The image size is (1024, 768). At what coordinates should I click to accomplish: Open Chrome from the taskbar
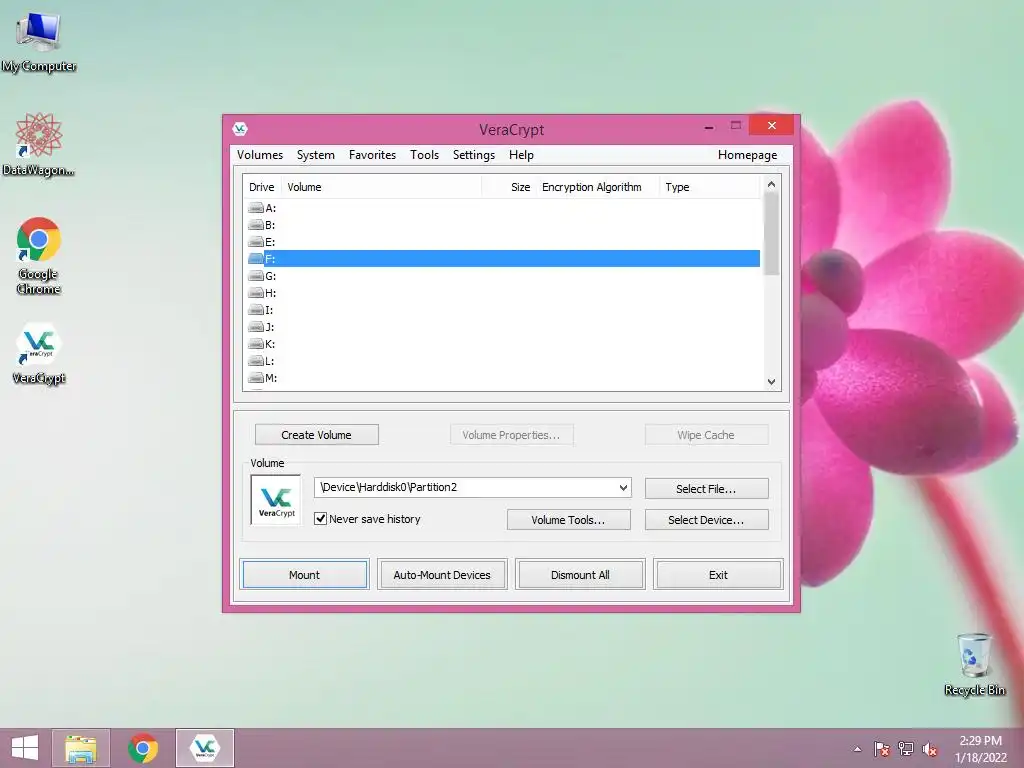[x=143, y=748]
